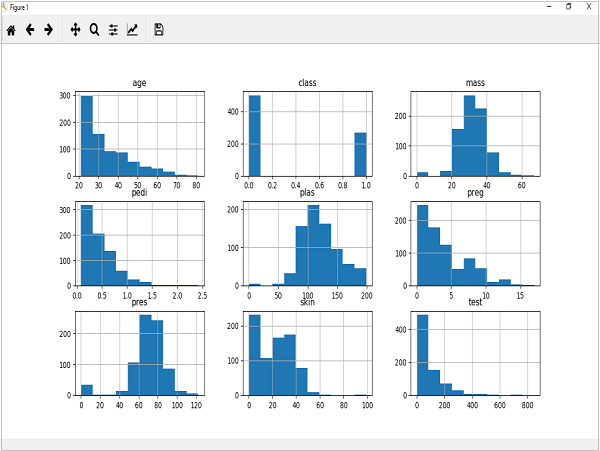Select the Zoom to rectangle magnifier

[94, 30]
